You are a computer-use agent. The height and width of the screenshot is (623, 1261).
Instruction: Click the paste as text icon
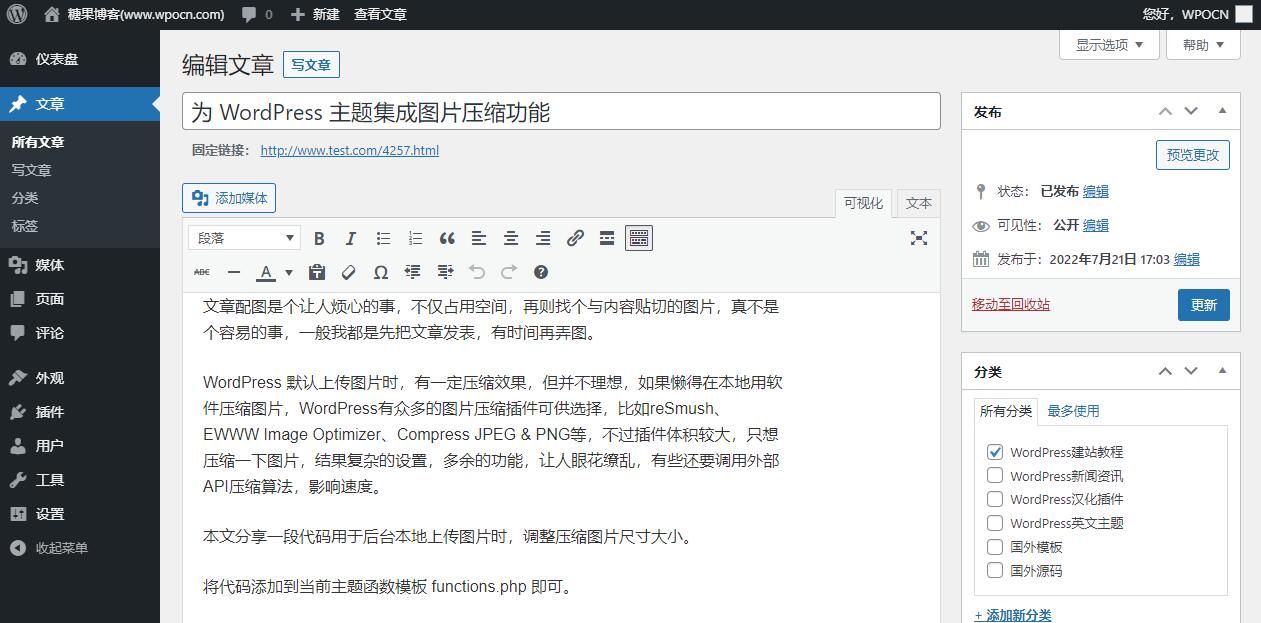317,272
